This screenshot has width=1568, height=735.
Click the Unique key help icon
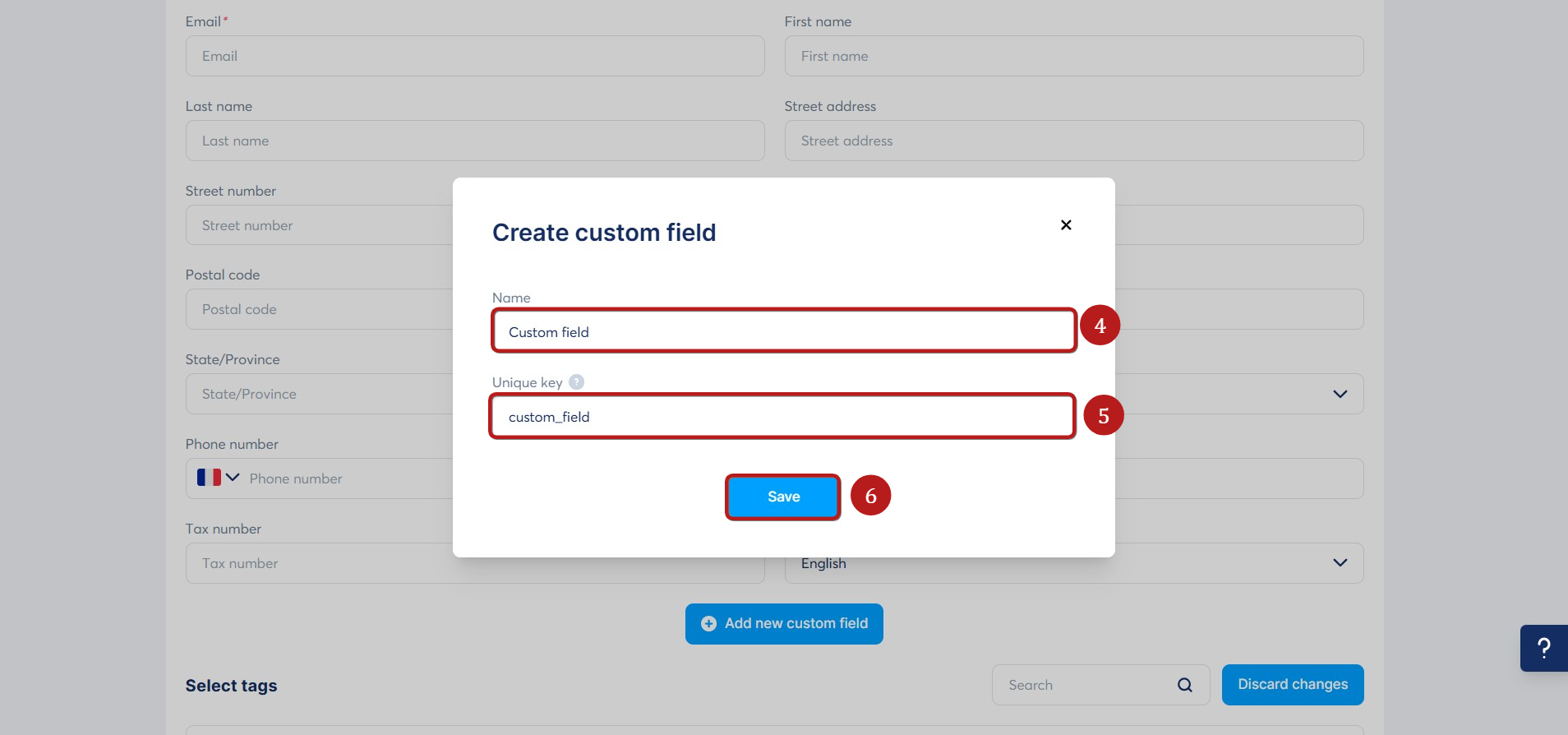pyautogui.click(x=577, y=382)
